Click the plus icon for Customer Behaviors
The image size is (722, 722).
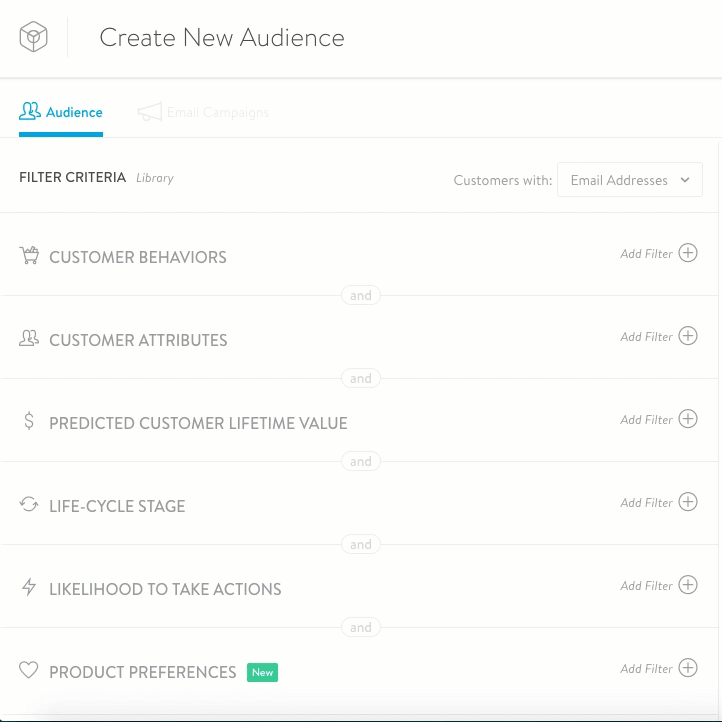point(688,253)
